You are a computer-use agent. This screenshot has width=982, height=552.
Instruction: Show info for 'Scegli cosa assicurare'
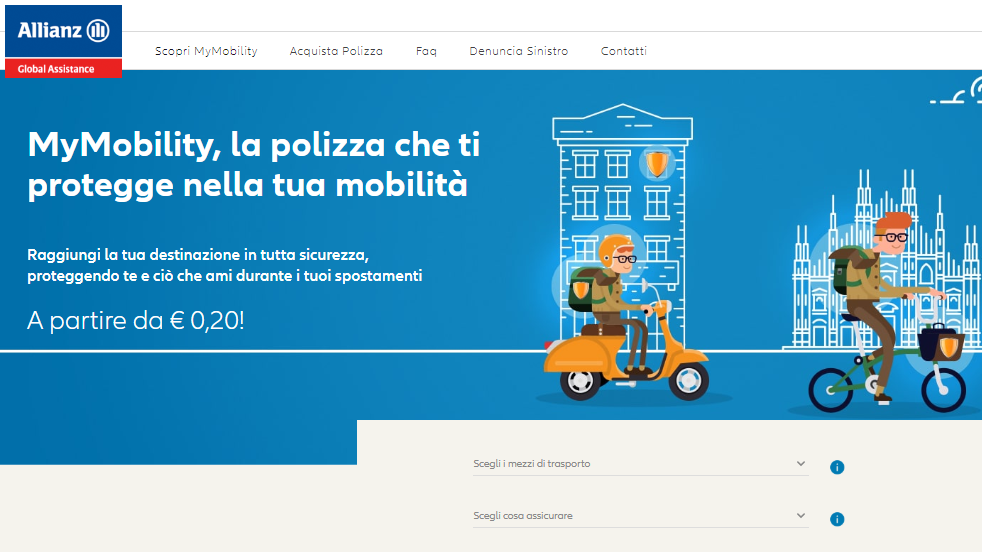coord(837,519)
